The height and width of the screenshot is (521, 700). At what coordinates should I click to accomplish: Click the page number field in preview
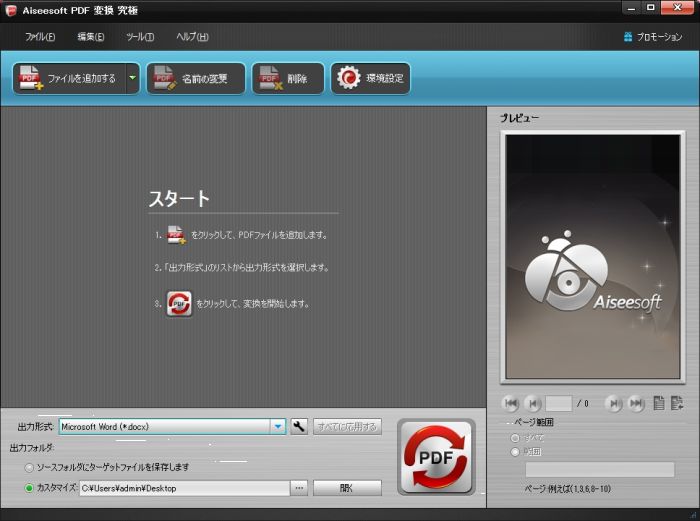pos(559,403)
